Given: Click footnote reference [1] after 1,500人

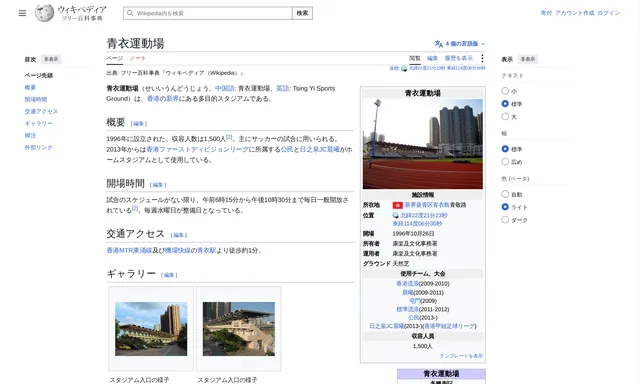Looking at the screenshot, I should [229, 137].
